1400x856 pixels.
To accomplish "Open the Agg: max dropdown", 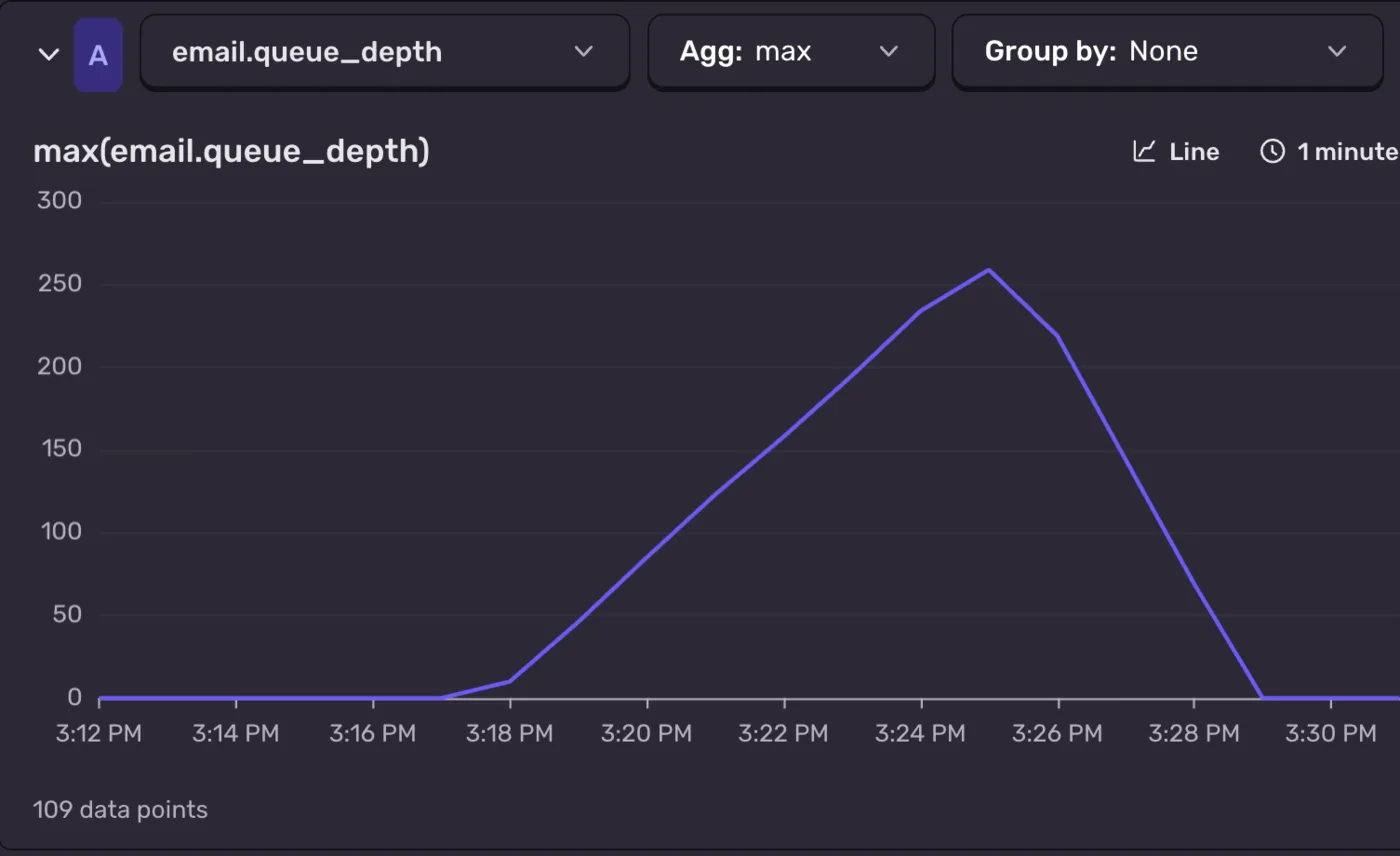I will [x=791, y=52].
